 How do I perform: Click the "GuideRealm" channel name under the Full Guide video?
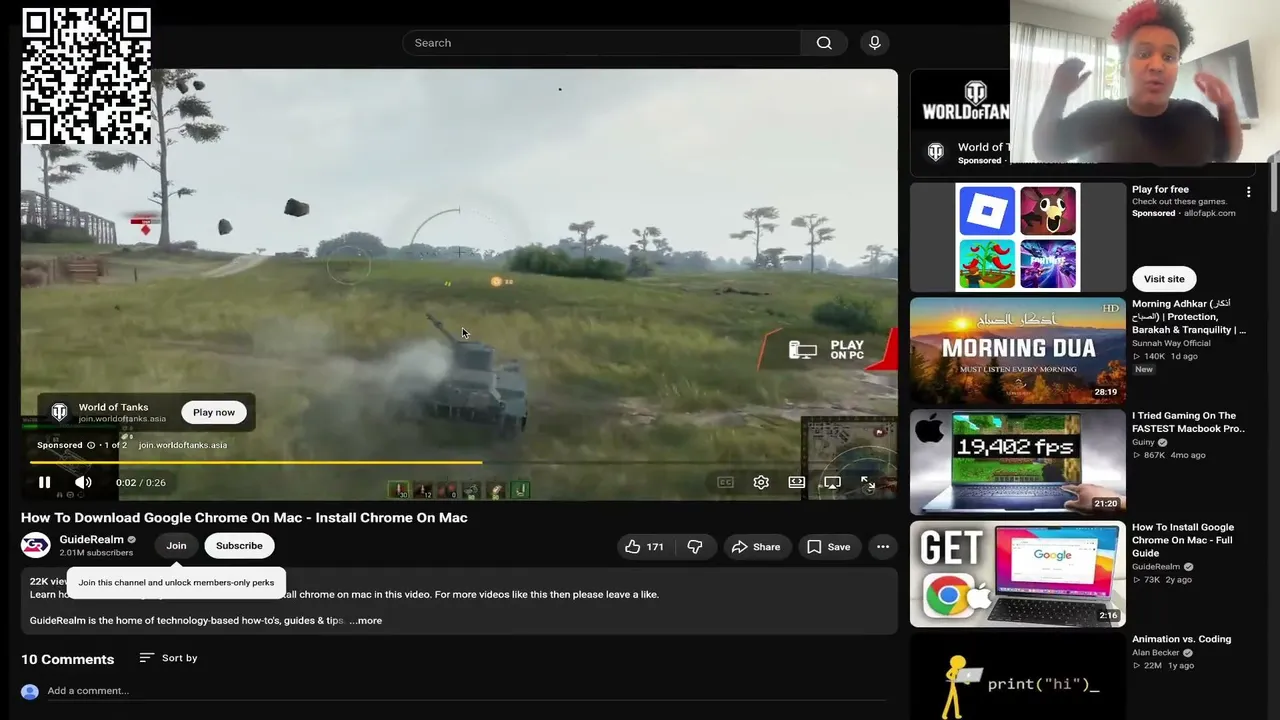click(x=1156, y=567)
